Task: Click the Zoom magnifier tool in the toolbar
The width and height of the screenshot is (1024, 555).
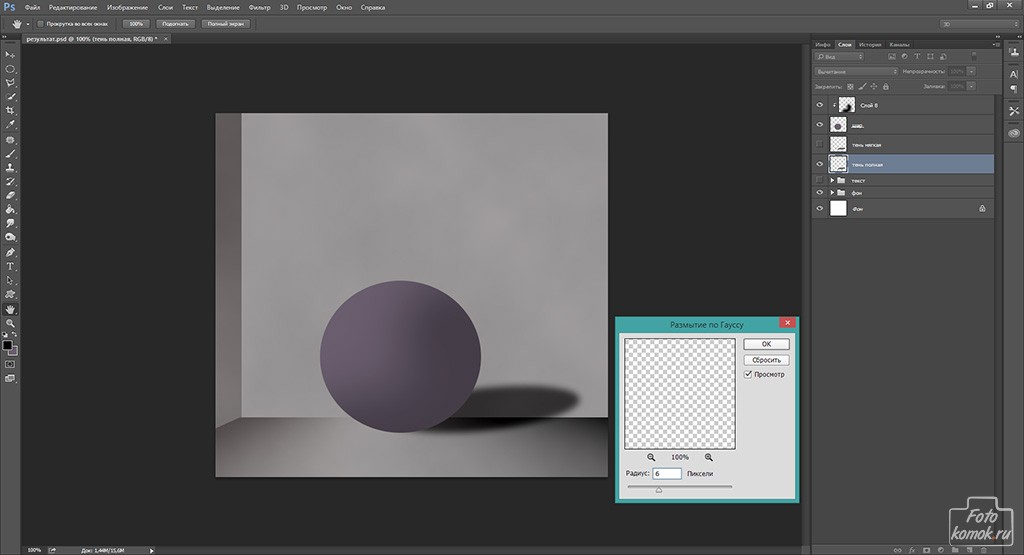Action: click(x=10, y=324)
